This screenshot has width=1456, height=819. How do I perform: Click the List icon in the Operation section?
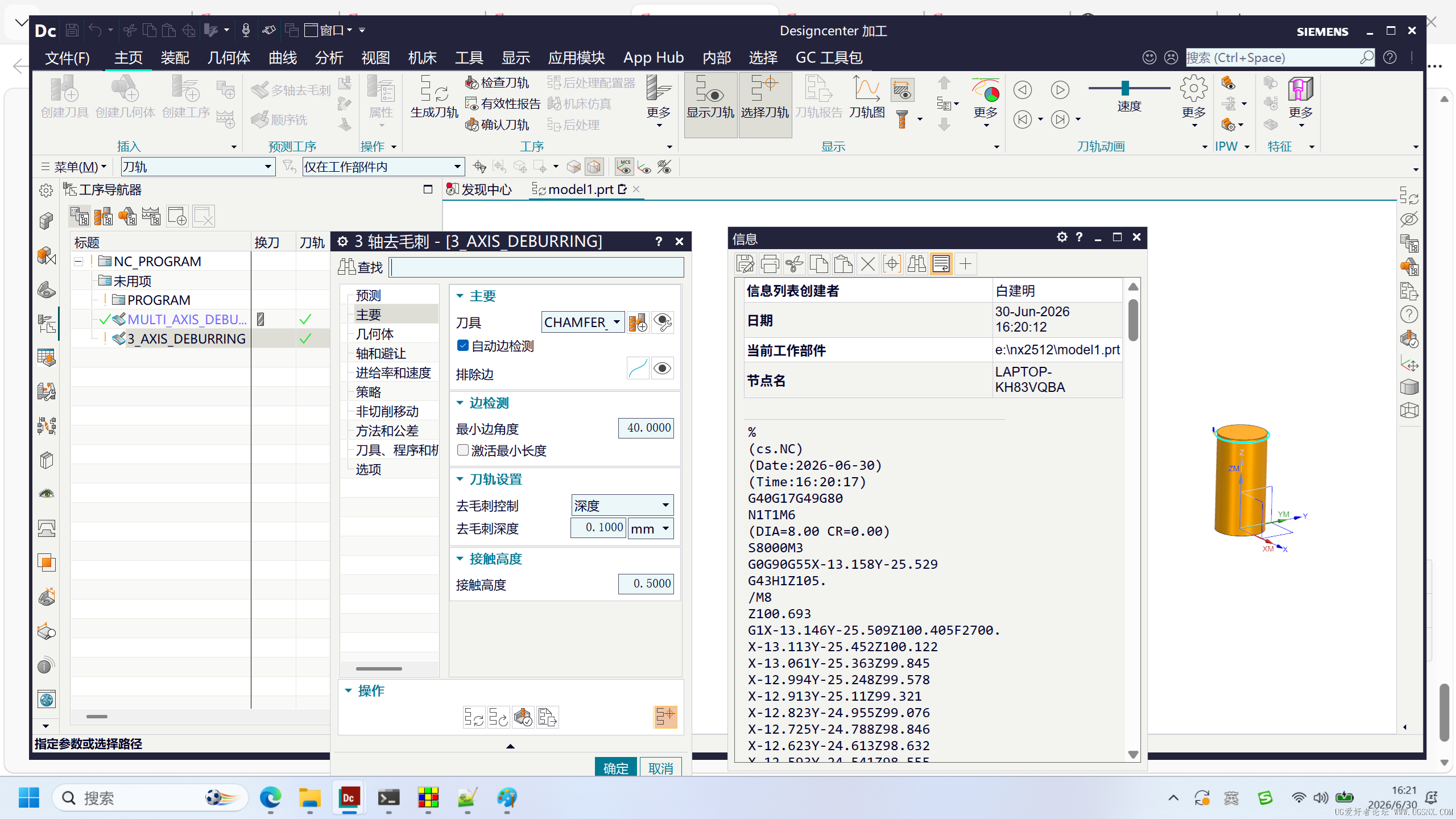(547, 717)
